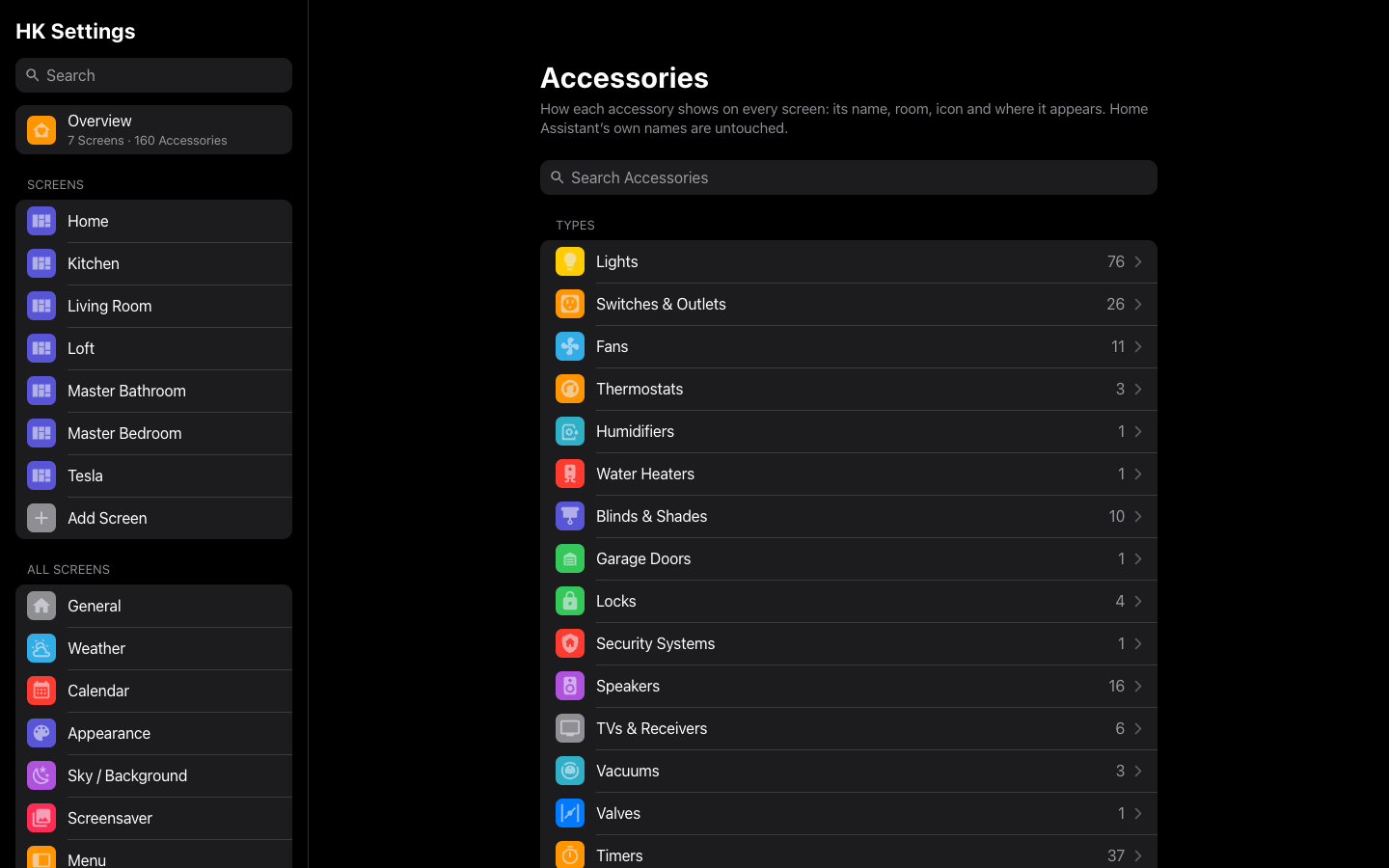Screen dimensions: 1389x868
Task: Open the Tesla screen entry
Action: pyautogui.click(x=153, y=475)
